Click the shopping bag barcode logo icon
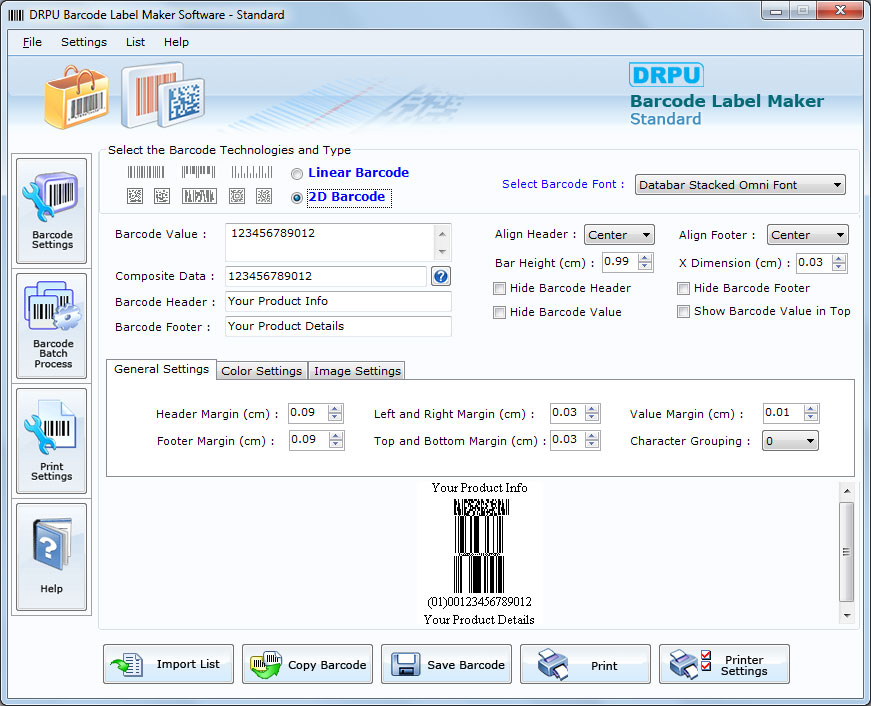Image resolution: width=871 pixels, height=706 pixels. [76, 97]
